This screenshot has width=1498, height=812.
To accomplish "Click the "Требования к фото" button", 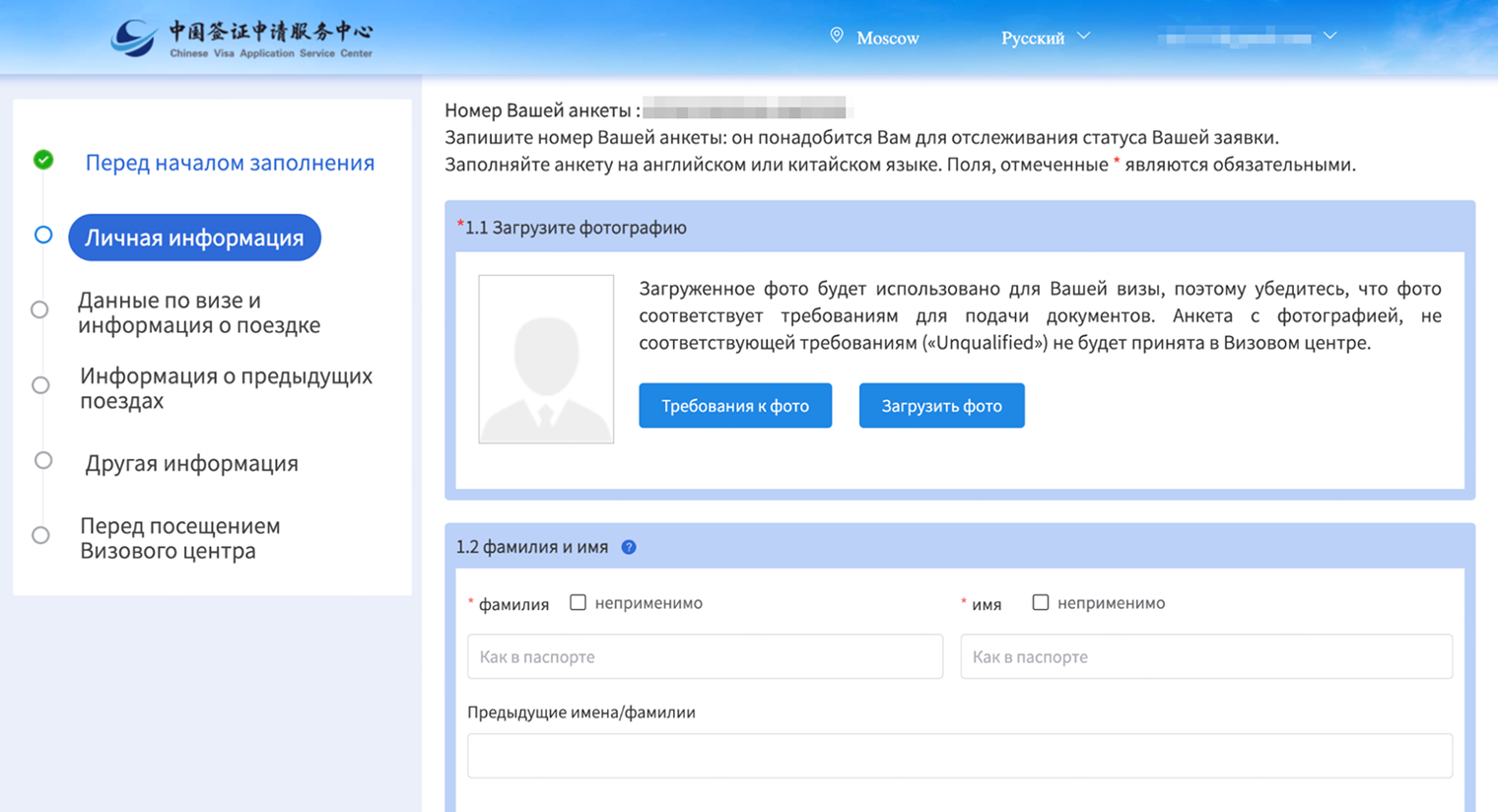I will [734, 405].
